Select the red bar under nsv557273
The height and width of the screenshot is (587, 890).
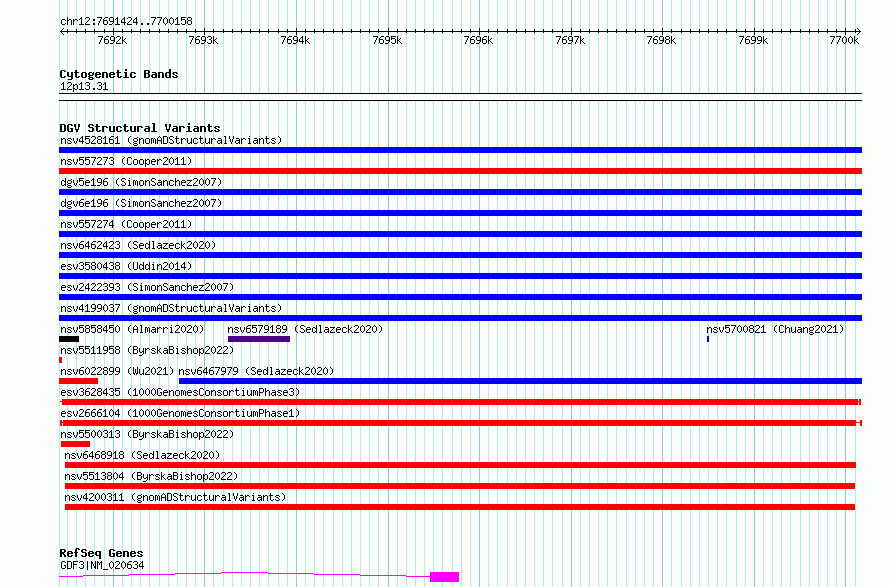coord(460,171)
